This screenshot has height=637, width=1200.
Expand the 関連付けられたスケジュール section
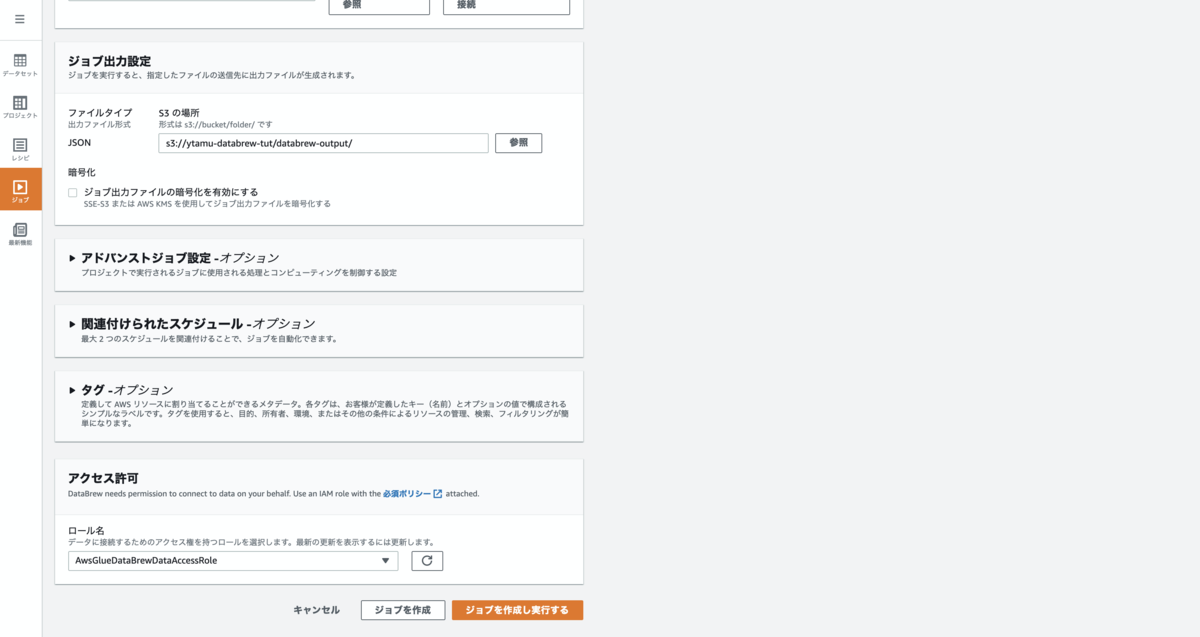(73, 323)
